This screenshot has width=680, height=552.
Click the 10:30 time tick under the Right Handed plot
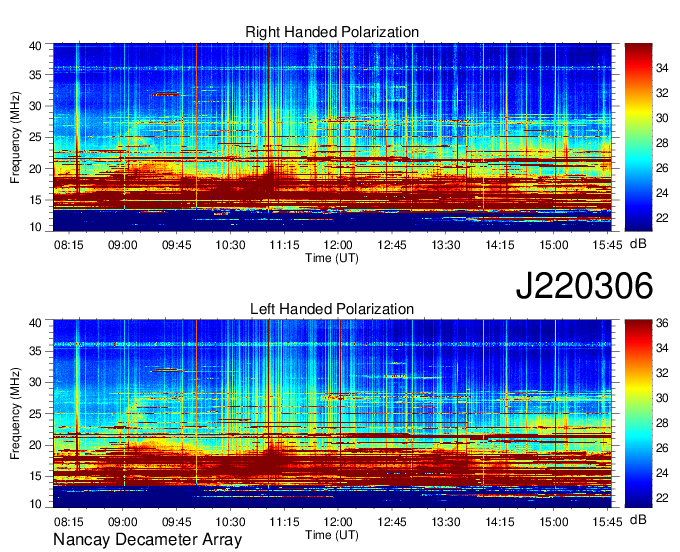(x=230, y=245)
